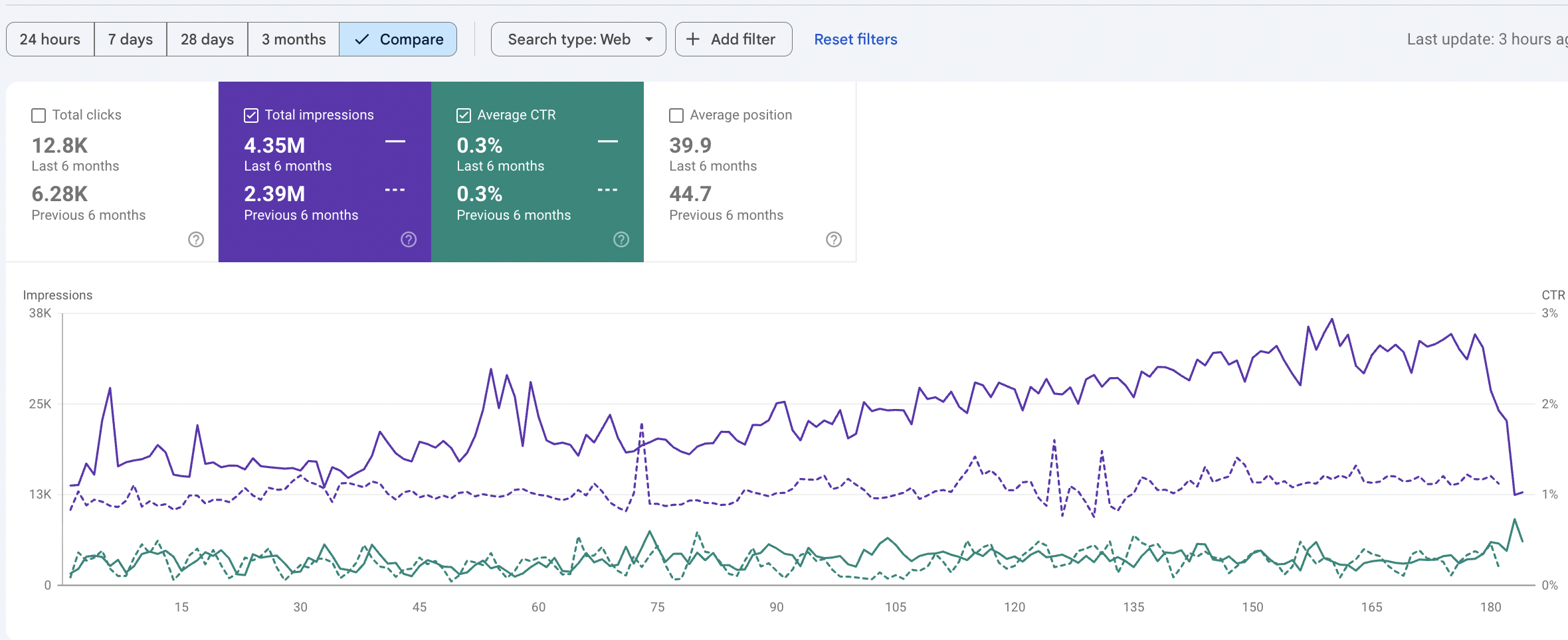Image resolution: width=1568 pixels, height=640 pixels.
Task: Click help icon on Total clicks card
Action: tap(196, 240)
